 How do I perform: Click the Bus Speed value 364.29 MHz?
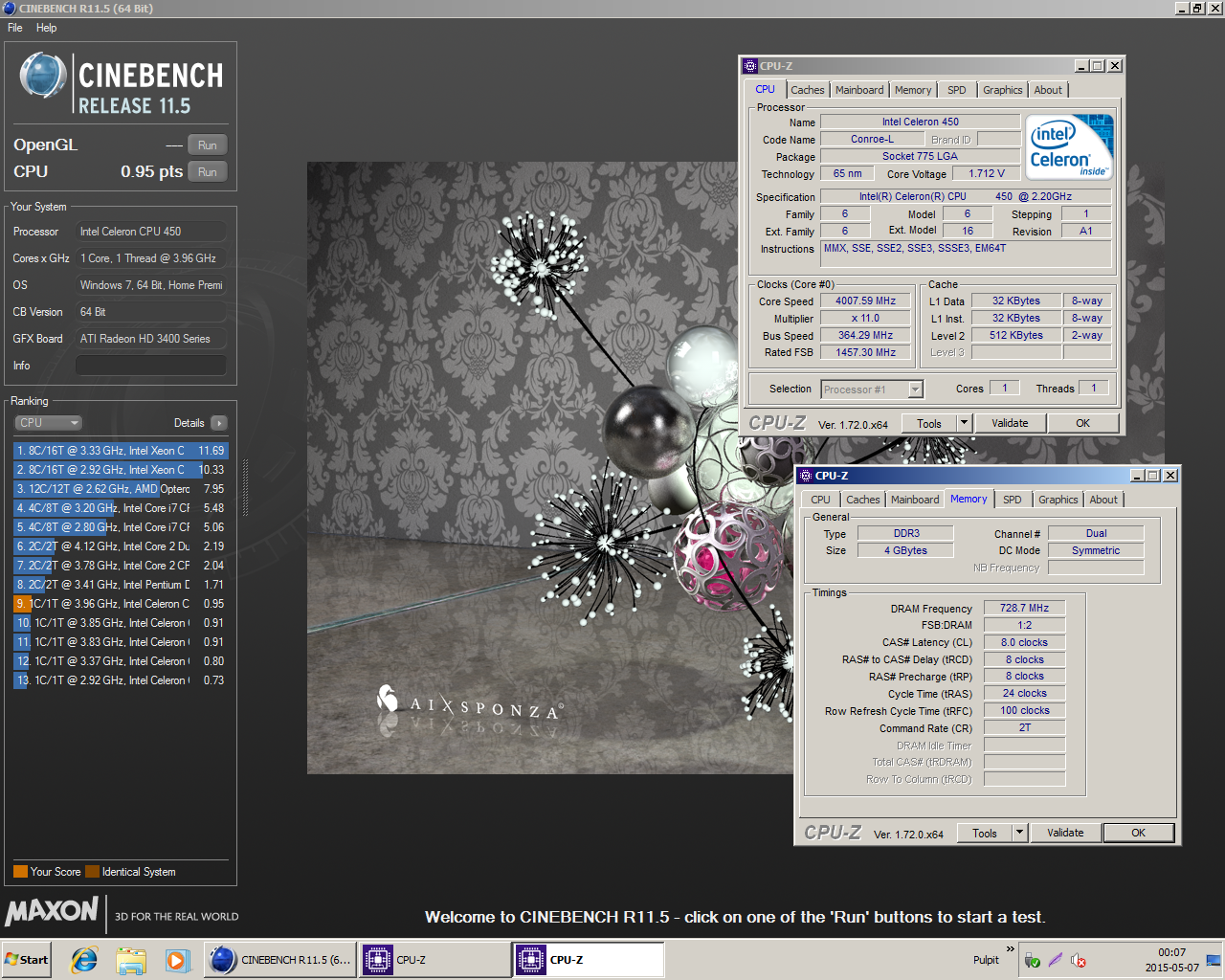tap(865, 335)
